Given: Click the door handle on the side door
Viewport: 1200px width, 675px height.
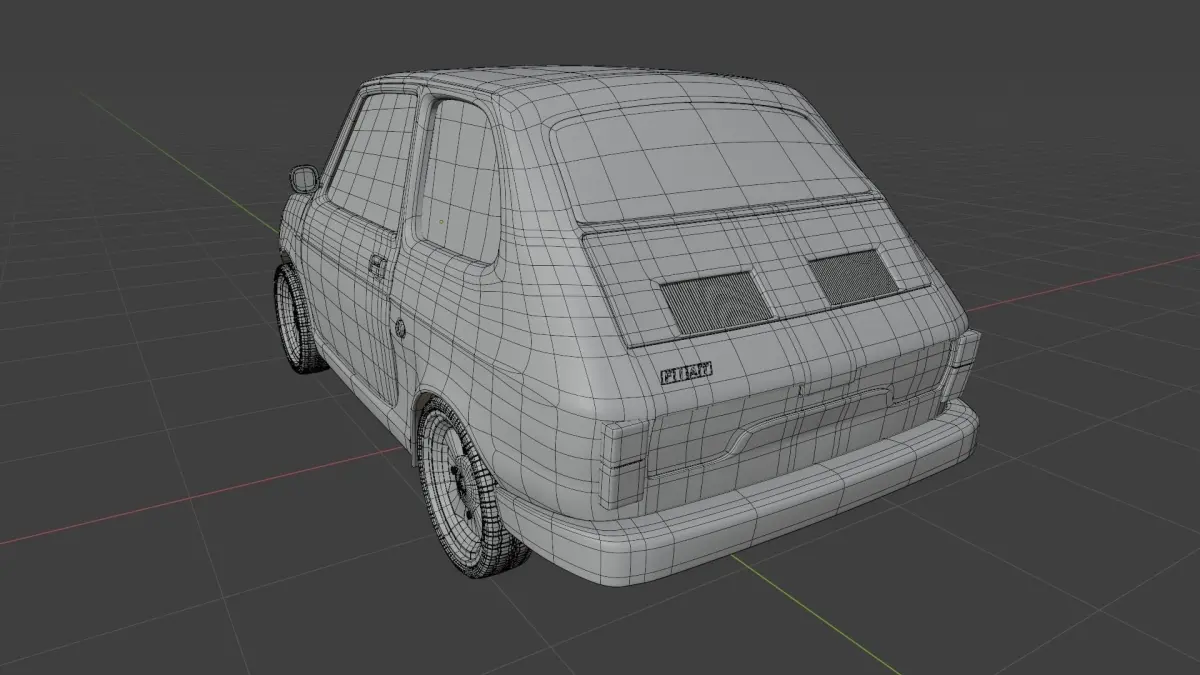Looking at the screenshot, I should point(378,265).
